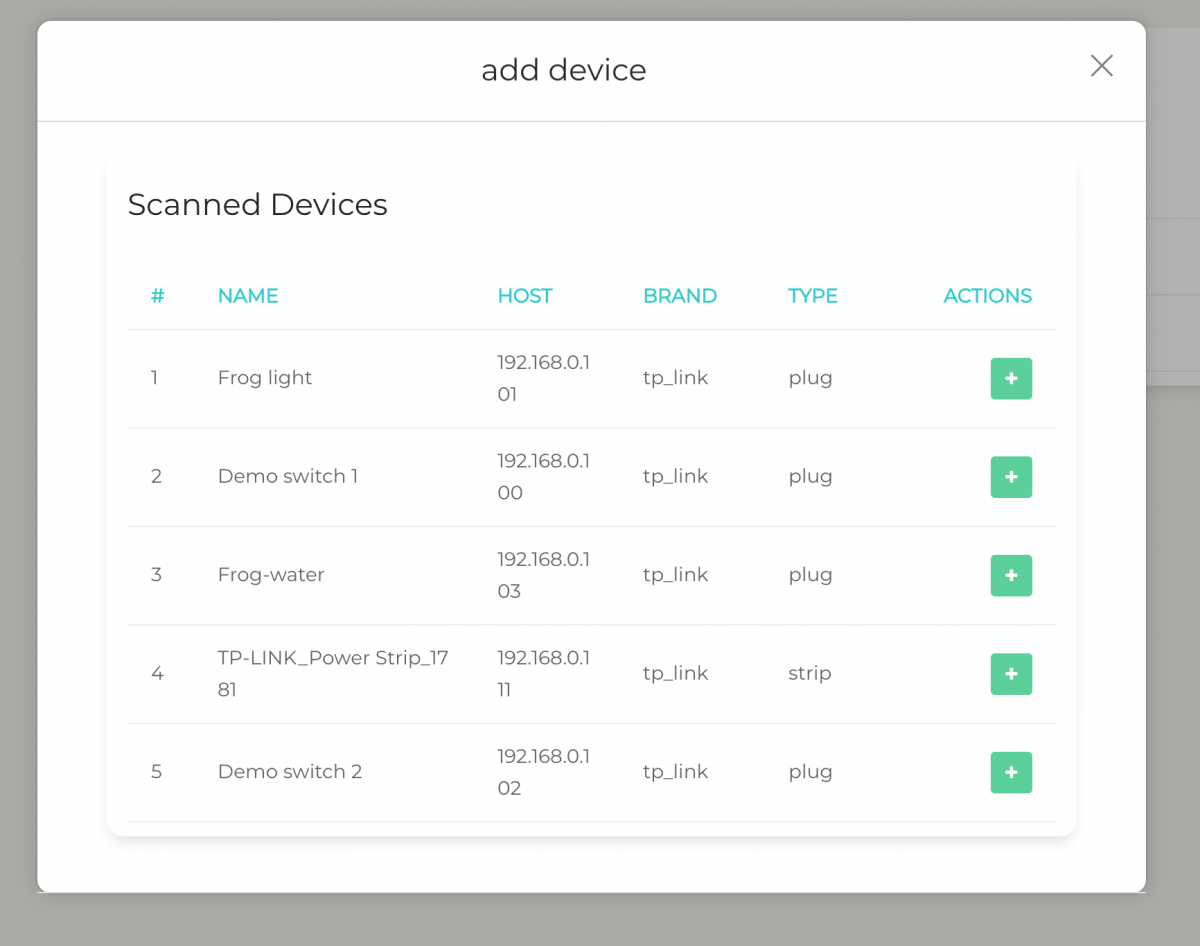The image size is (1200, 946).
Task: Click host 192.168.0.102
Action: click(x=544, y=772)
